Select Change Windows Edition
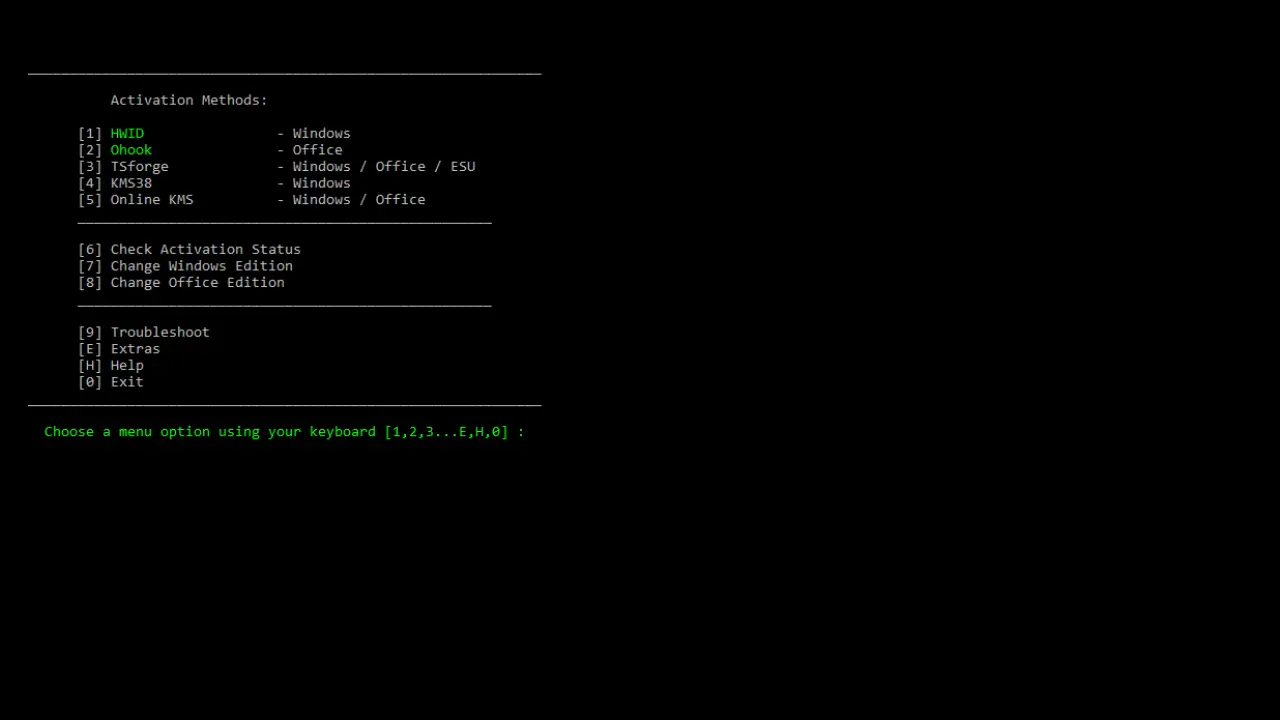This screenshot has width=1280, height=720. tap(201, 266)
